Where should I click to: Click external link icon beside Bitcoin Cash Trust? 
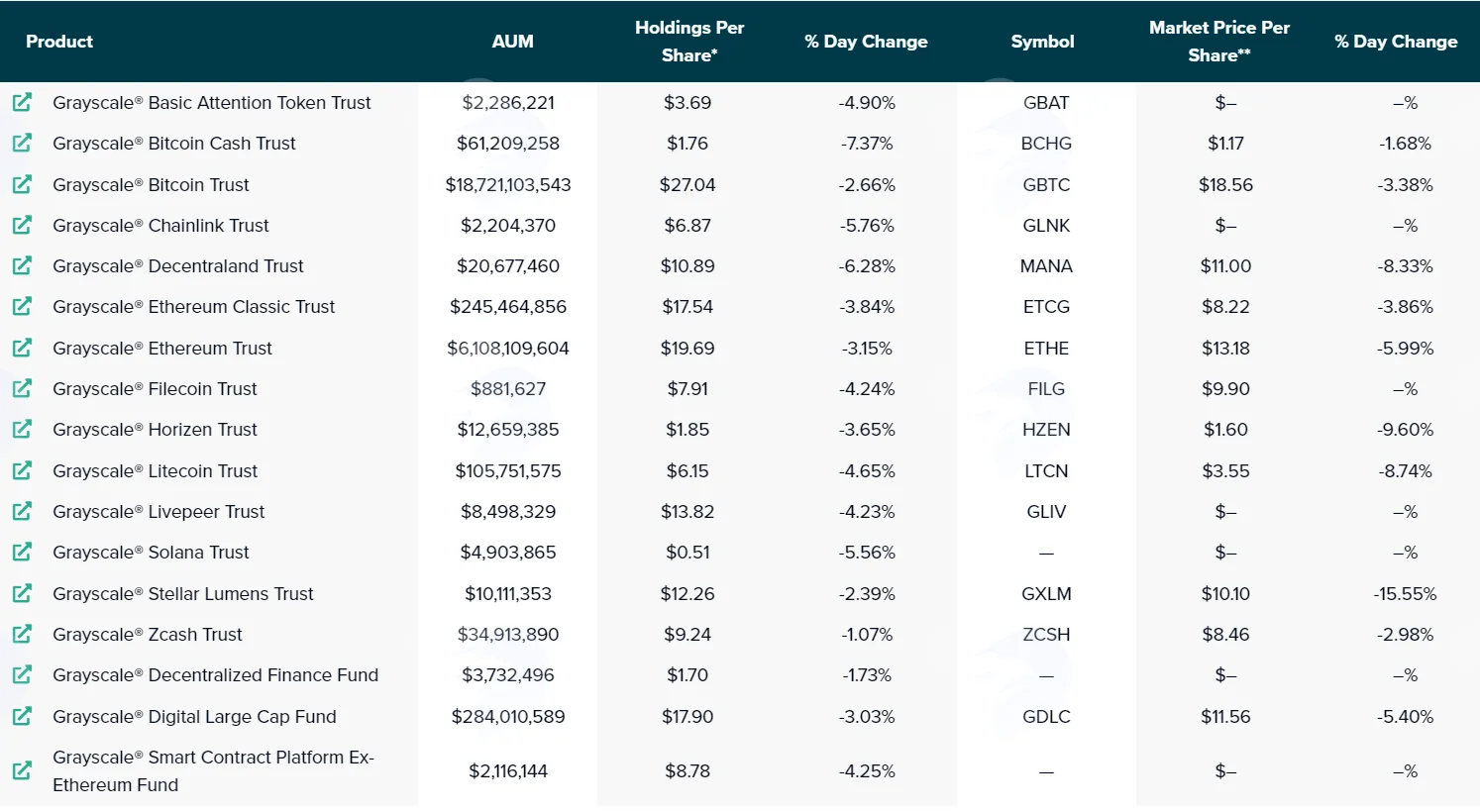(22, 143)
